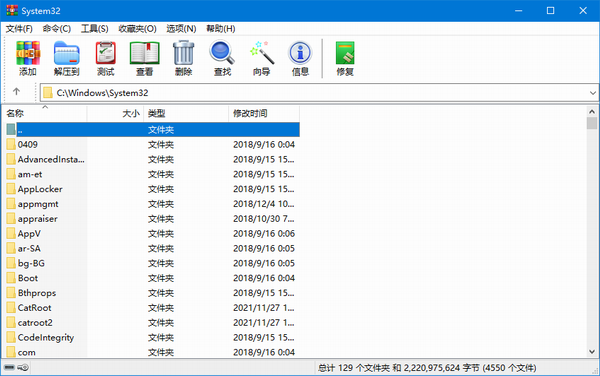Click the vertical scrollbar thumb

592,123
